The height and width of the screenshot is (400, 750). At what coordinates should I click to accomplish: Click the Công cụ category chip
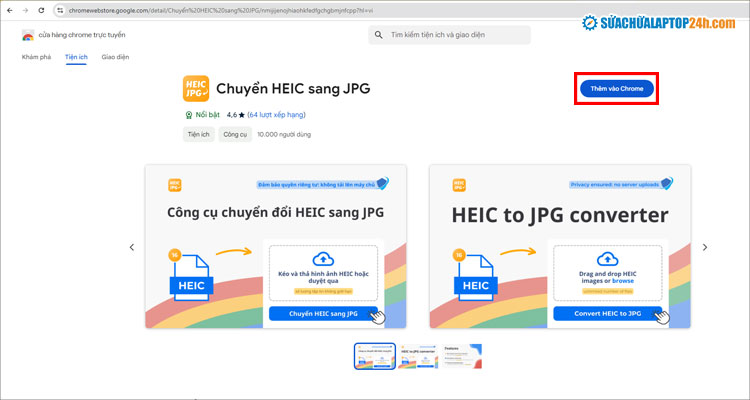pyautogui.click(x=235, y=134)
